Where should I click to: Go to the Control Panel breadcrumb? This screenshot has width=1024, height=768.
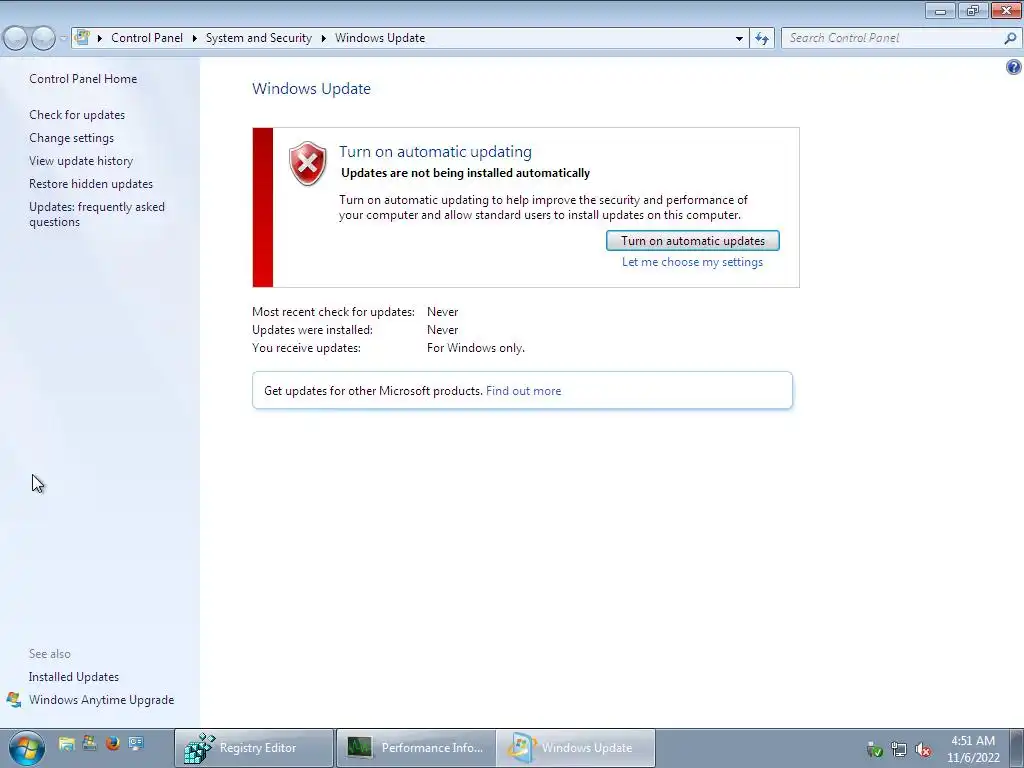(x=147, y=38)
